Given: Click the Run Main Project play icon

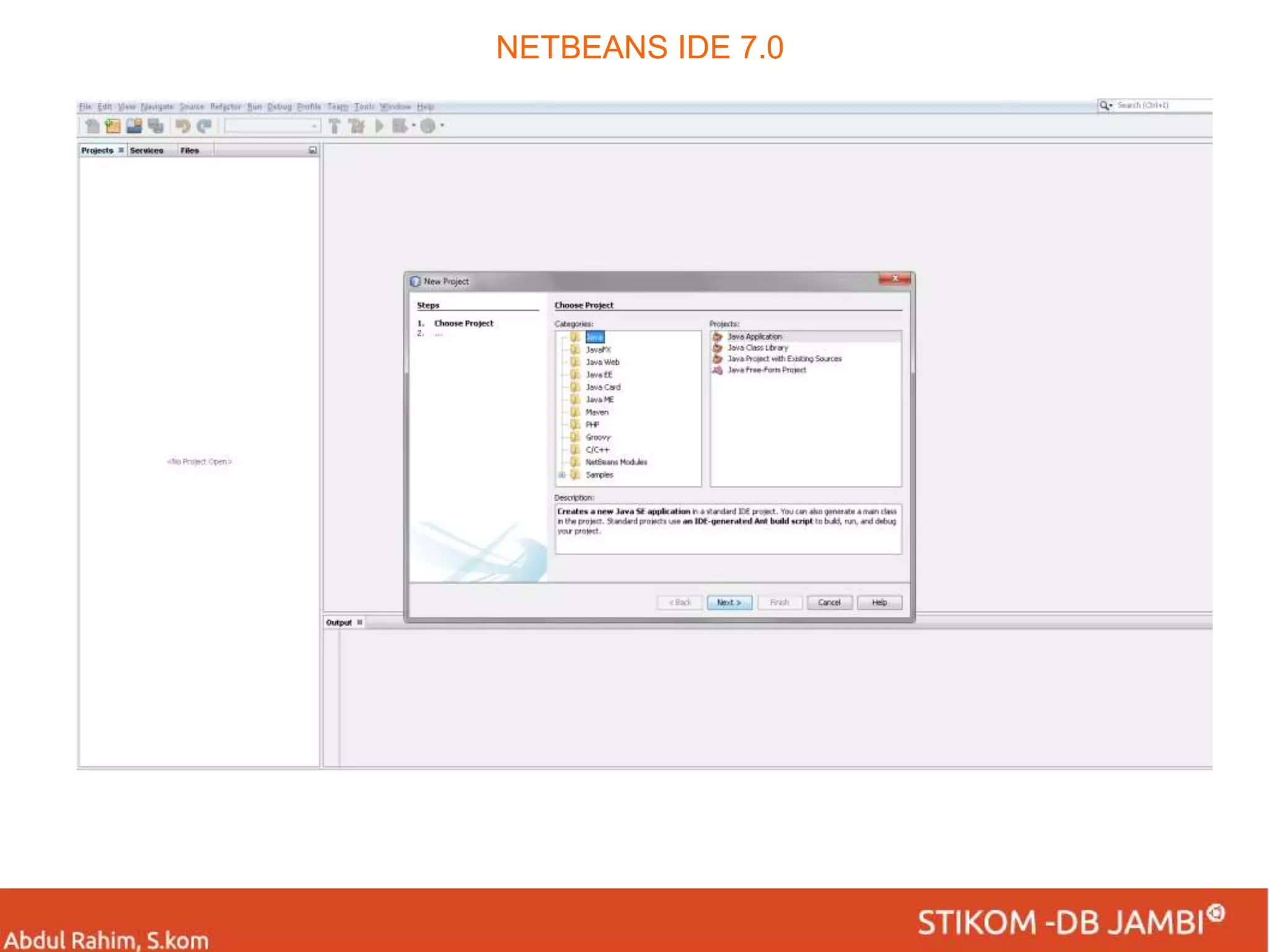Looking at the screenshot, I should [379, 126].
